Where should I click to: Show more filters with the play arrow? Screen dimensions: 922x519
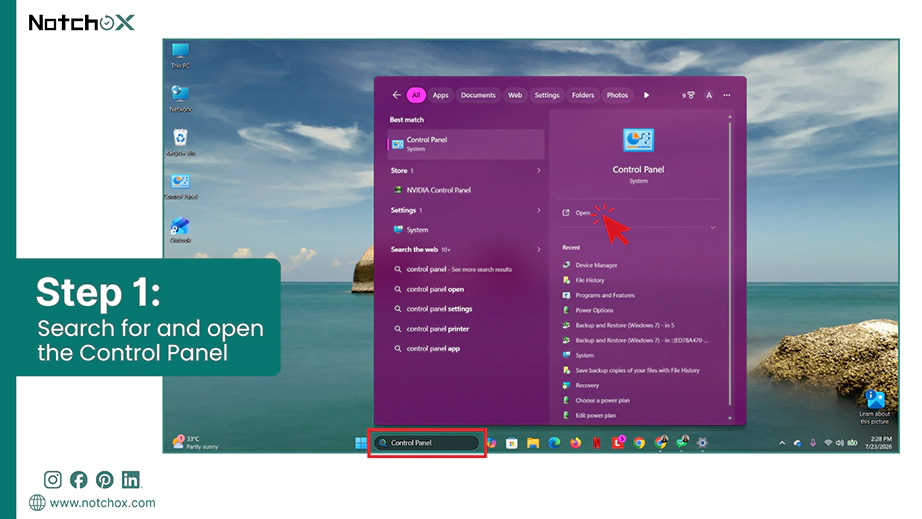click(x=646, y=95)
